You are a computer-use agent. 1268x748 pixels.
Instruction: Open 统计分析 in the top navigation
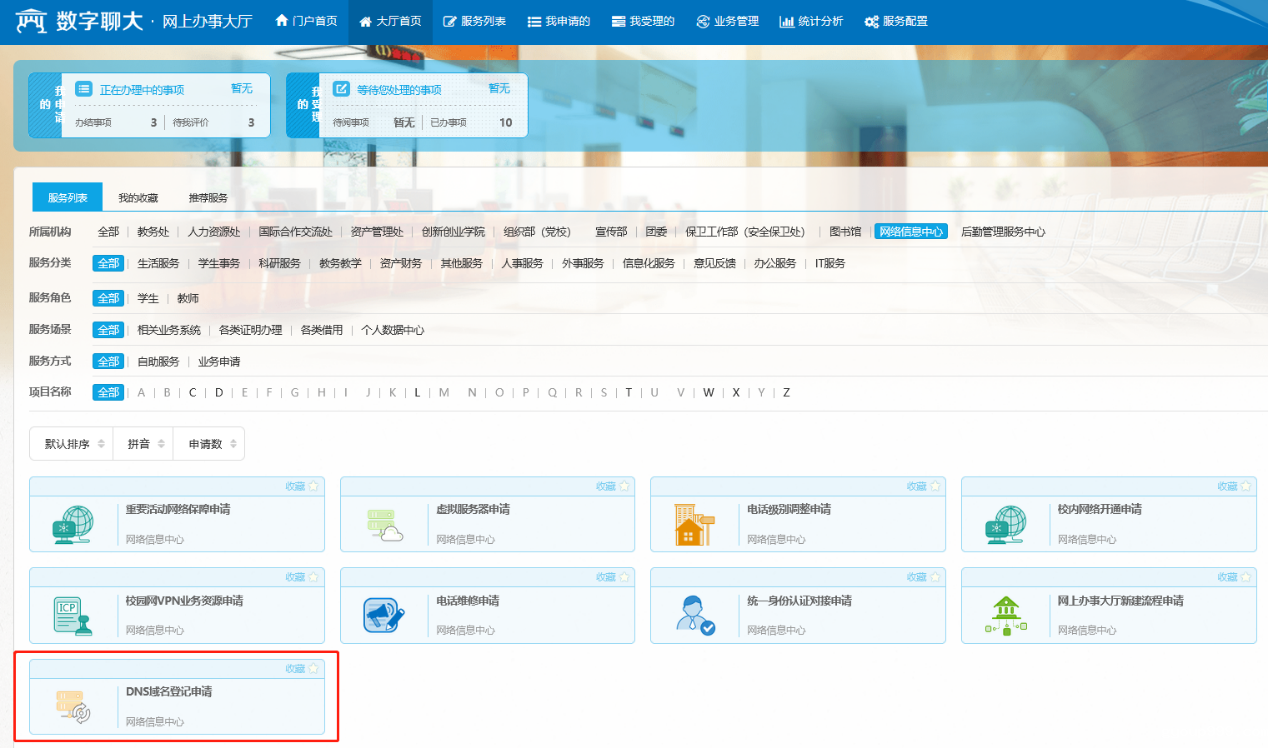811,21
